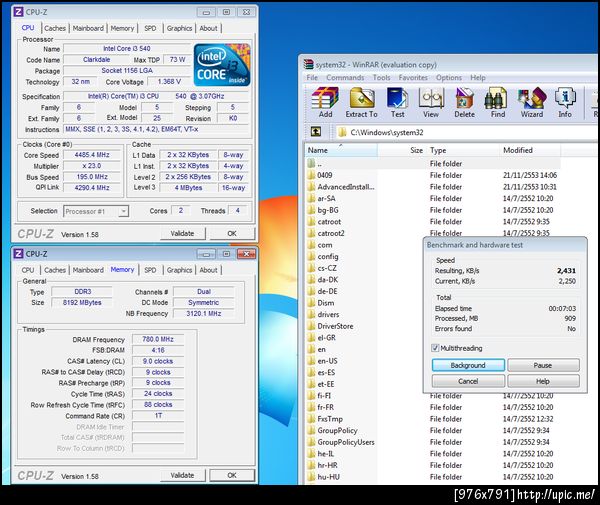
Task: Expand the Processor #1 selection dropdown
Action: tap(96, 211)
